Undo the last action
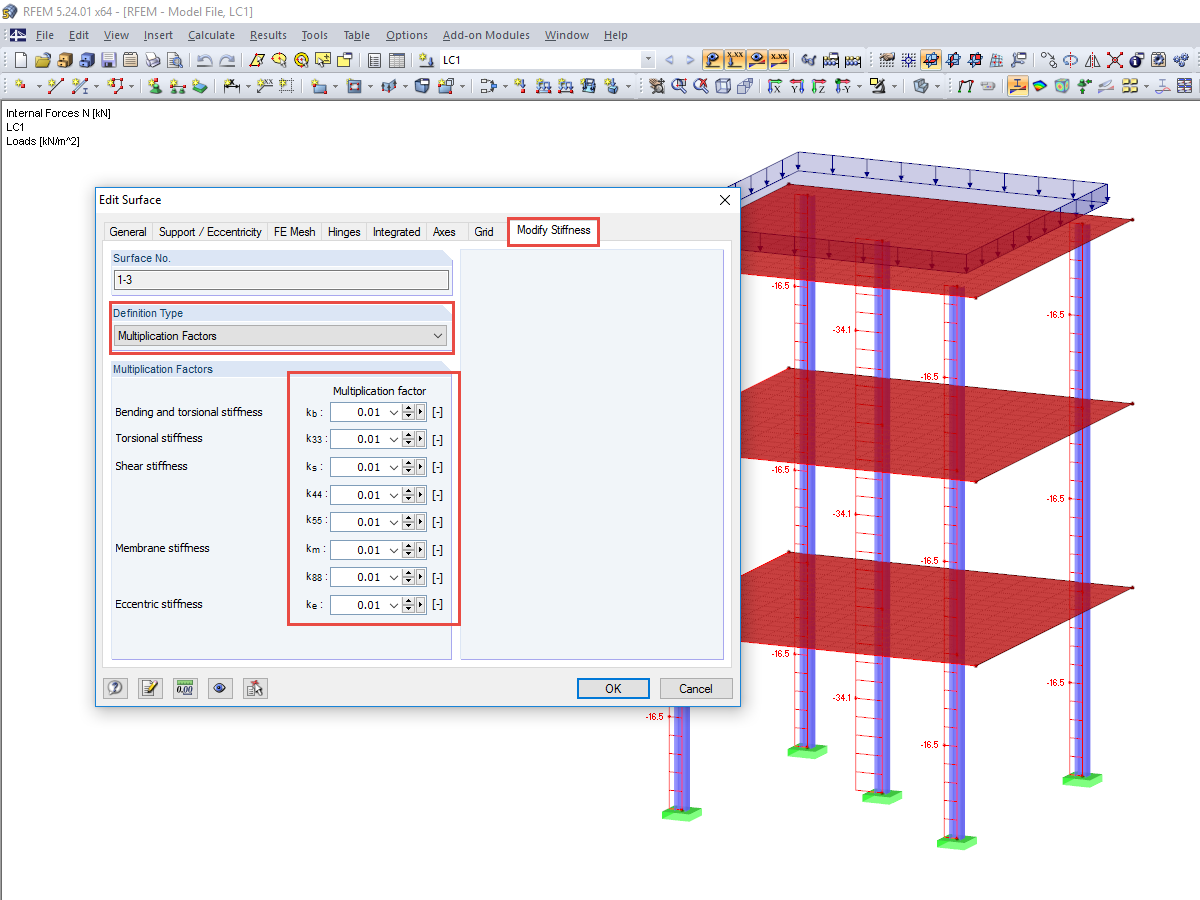This screenshot has width=1200, height=900. coord(204,60)
